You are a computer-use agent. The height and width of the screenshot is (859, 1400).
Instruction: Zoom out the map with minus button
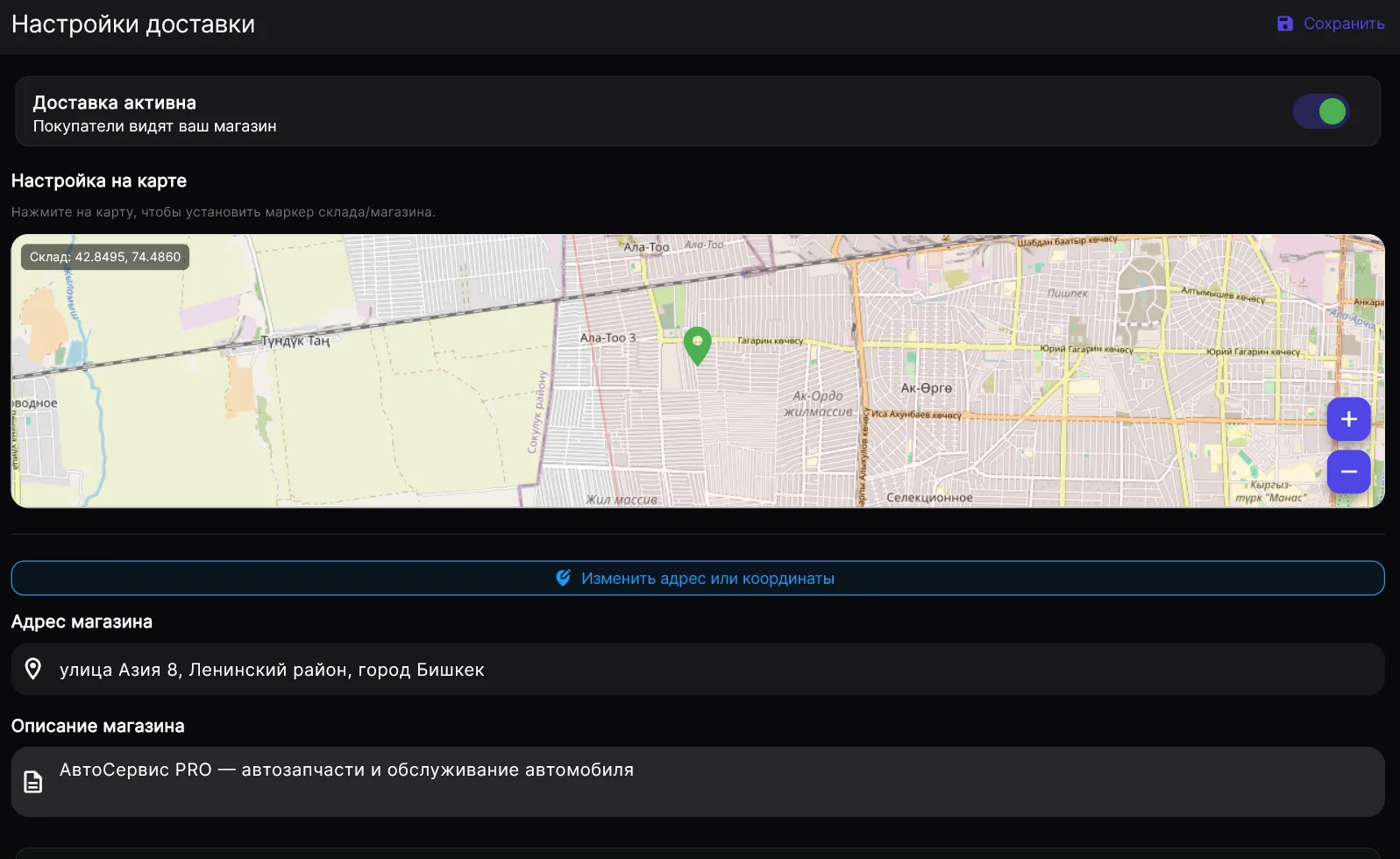click(1348, 472)
